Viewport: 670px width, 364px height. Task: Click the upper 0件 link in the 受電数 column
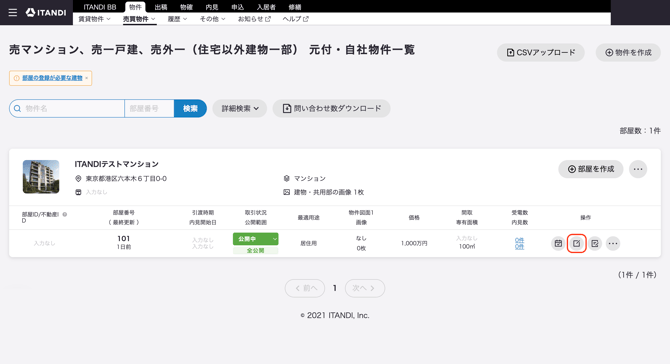click(519, 240)
